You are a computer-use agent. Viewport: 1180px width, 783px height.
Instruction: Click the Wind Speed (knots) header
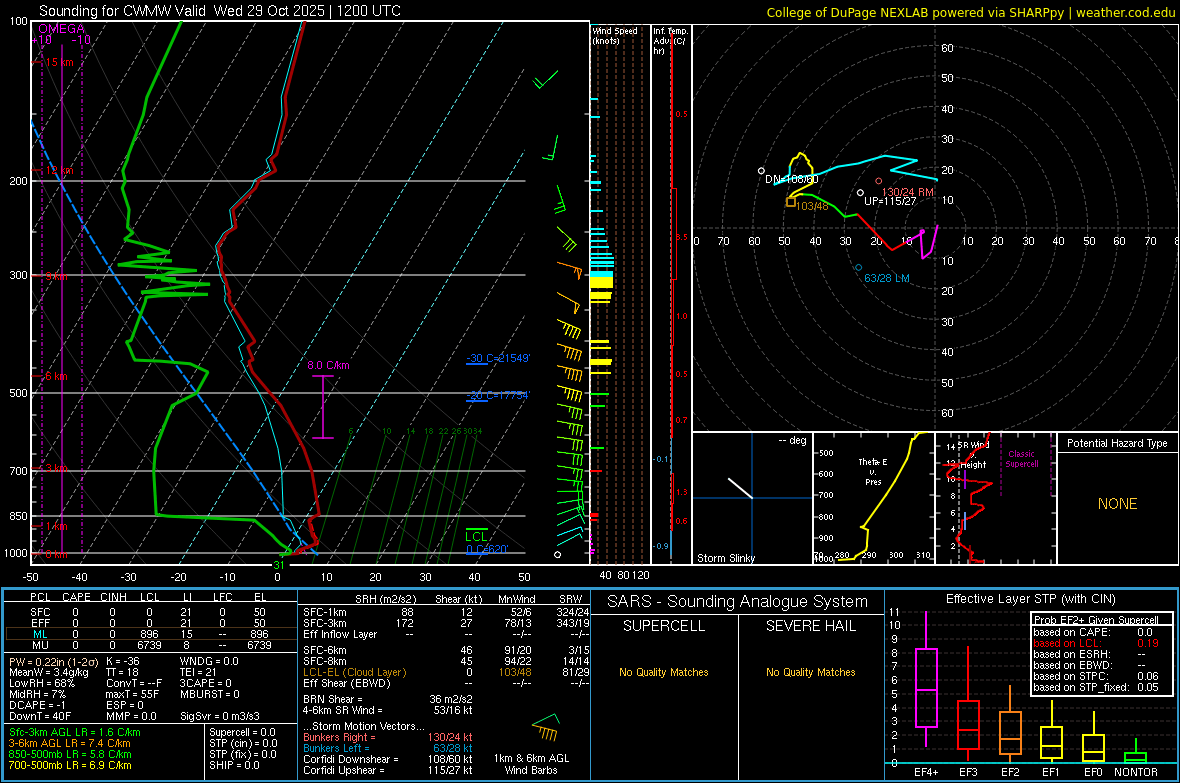pos(615,35)
